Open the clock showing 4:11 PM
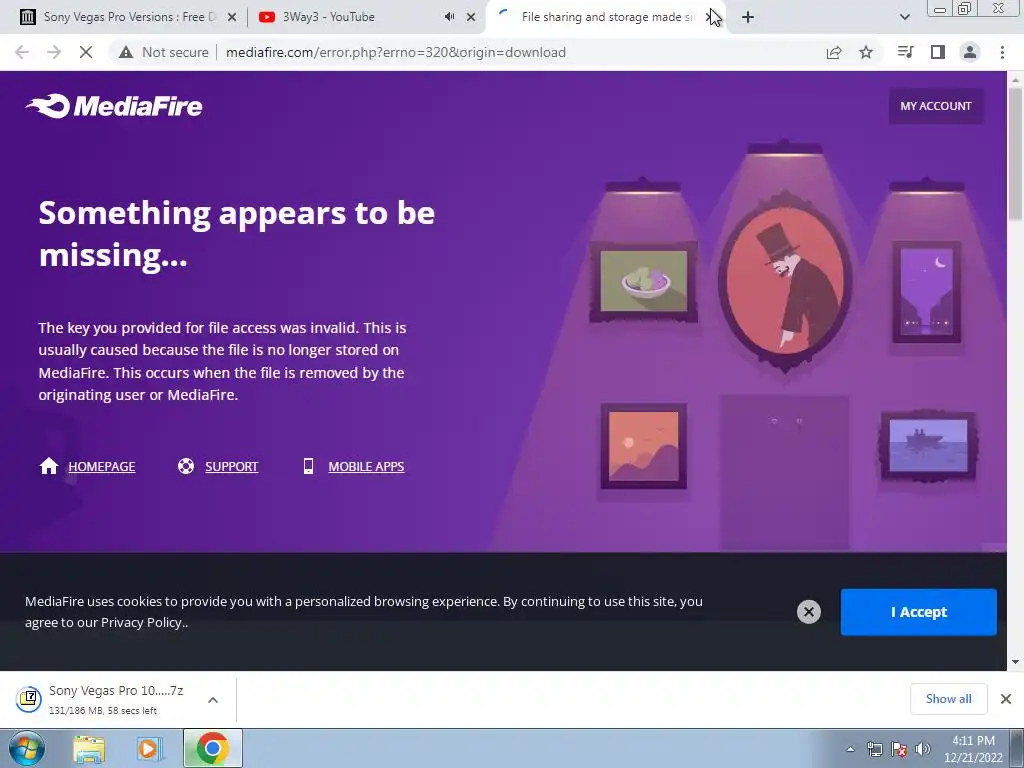The image size is (1024, 768). pyautogui.click(x=973, y=749)
